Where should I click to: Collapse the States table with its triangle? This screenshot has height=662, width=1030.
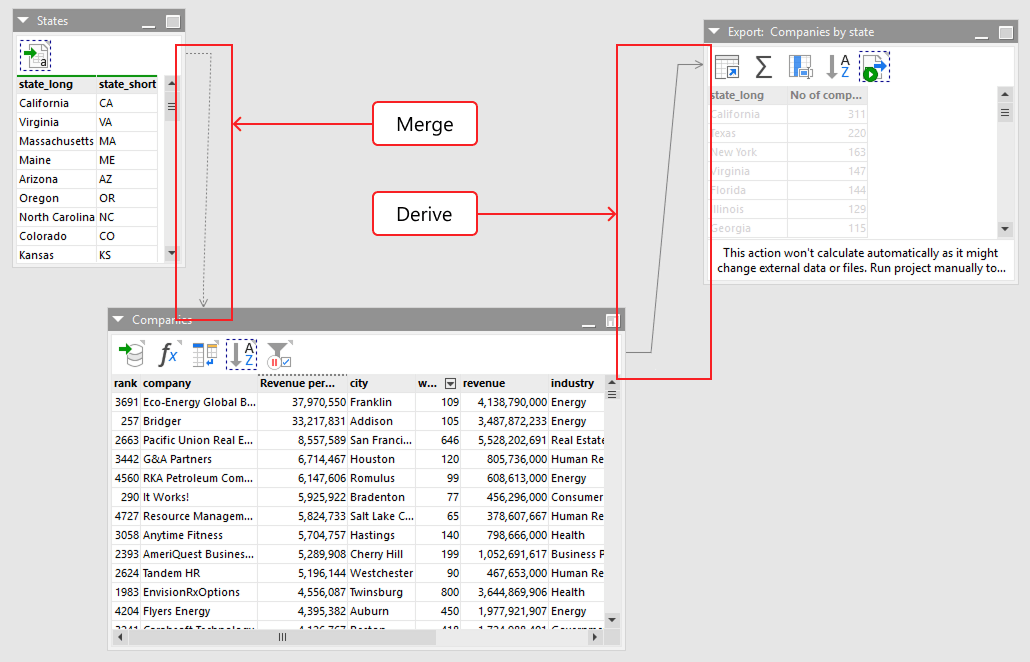click(24, 20)
